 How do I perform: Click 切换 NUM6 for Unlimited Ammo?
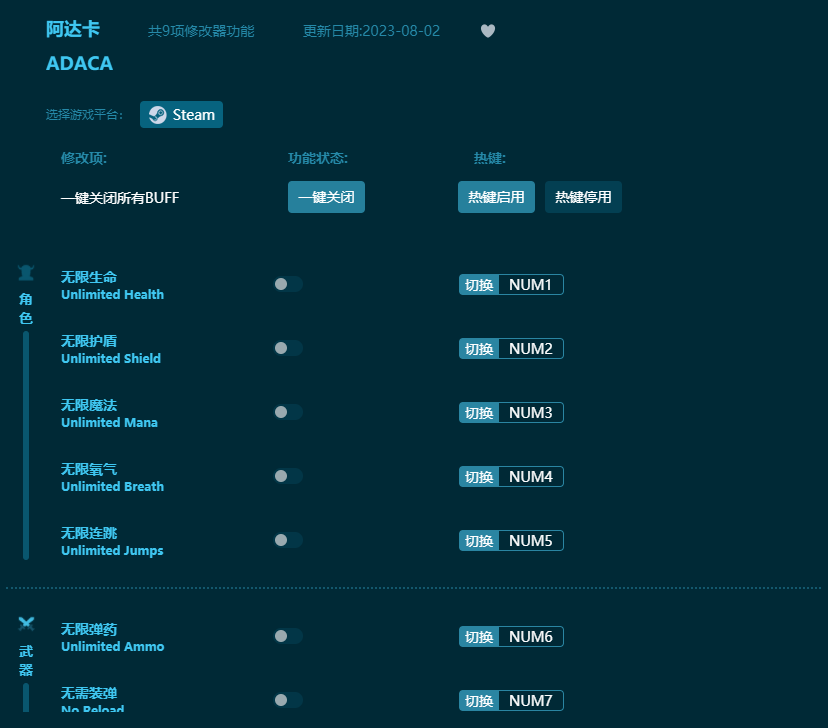511,636
